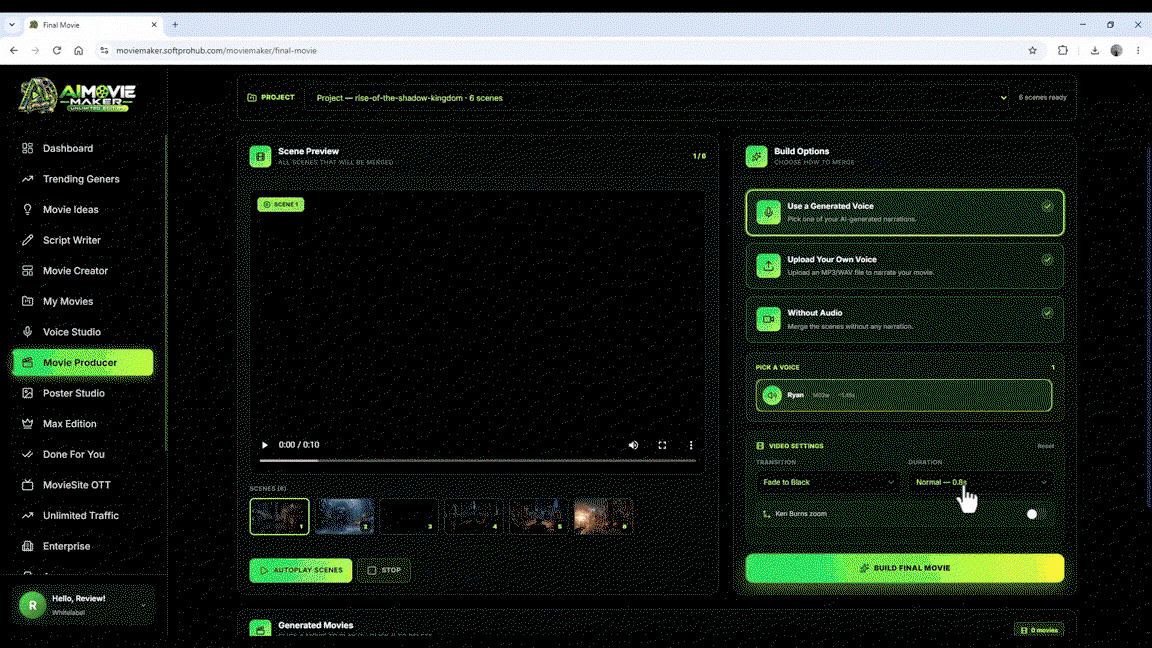Open Trending Geners in sidebar
This screenshot has width=1152, height=648.
(82, 179)
